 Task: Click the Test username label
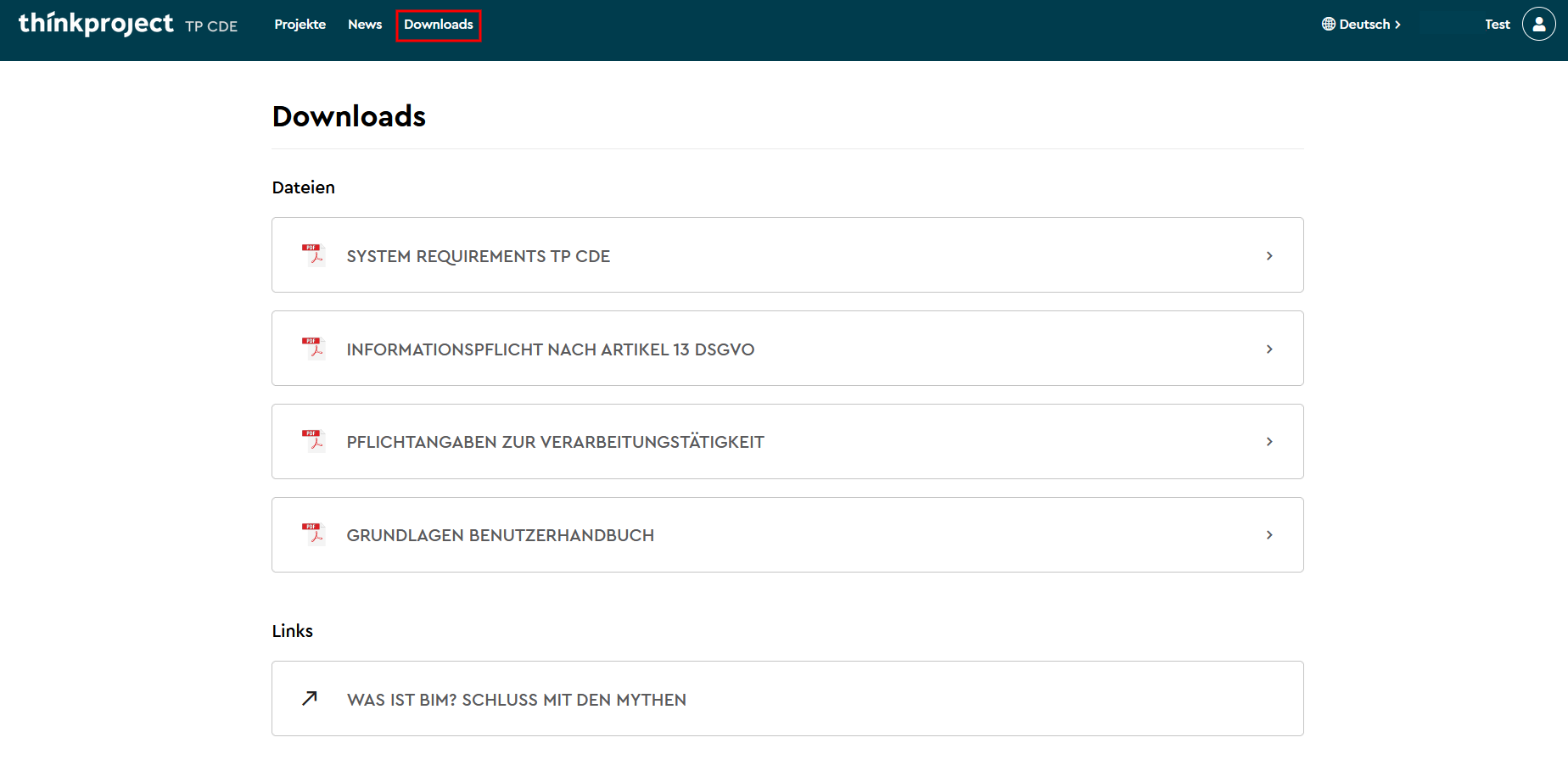click(1497, 25)
